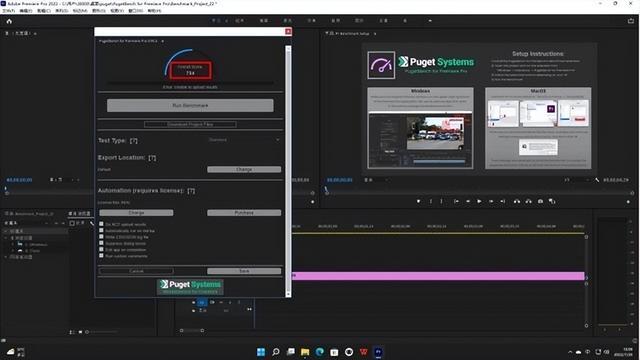
Task: Click the Run Benchmark button
Action: coord(190,105)
